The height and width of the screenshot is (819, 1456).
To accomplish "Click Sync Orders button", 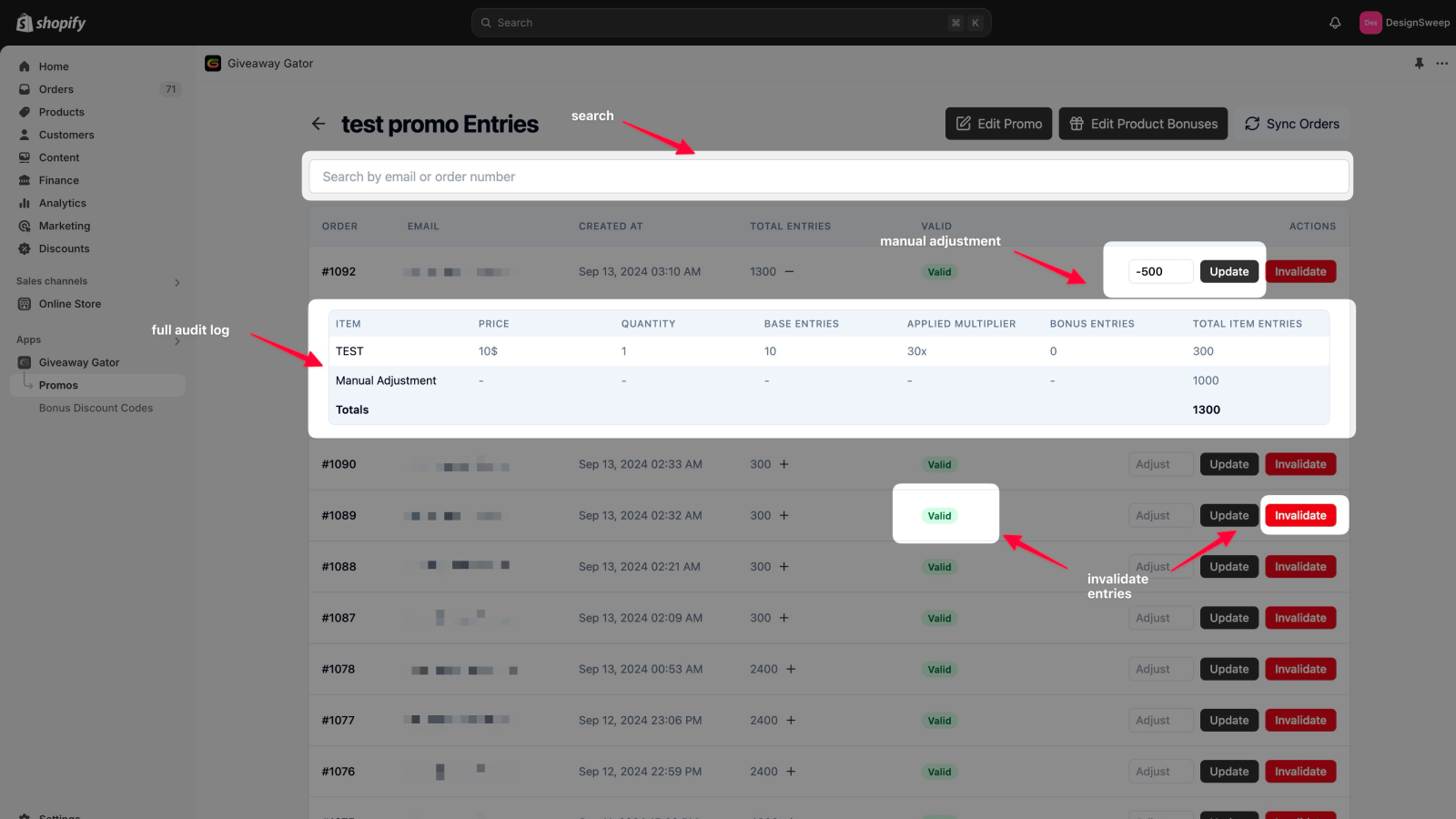I will coord(1291,124).
